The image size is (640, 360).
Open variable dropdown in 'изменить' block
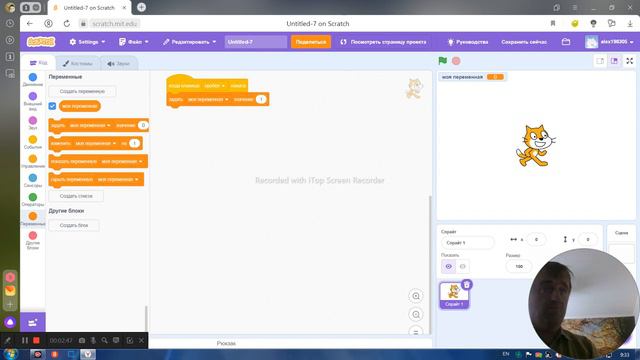click(96, 143)
